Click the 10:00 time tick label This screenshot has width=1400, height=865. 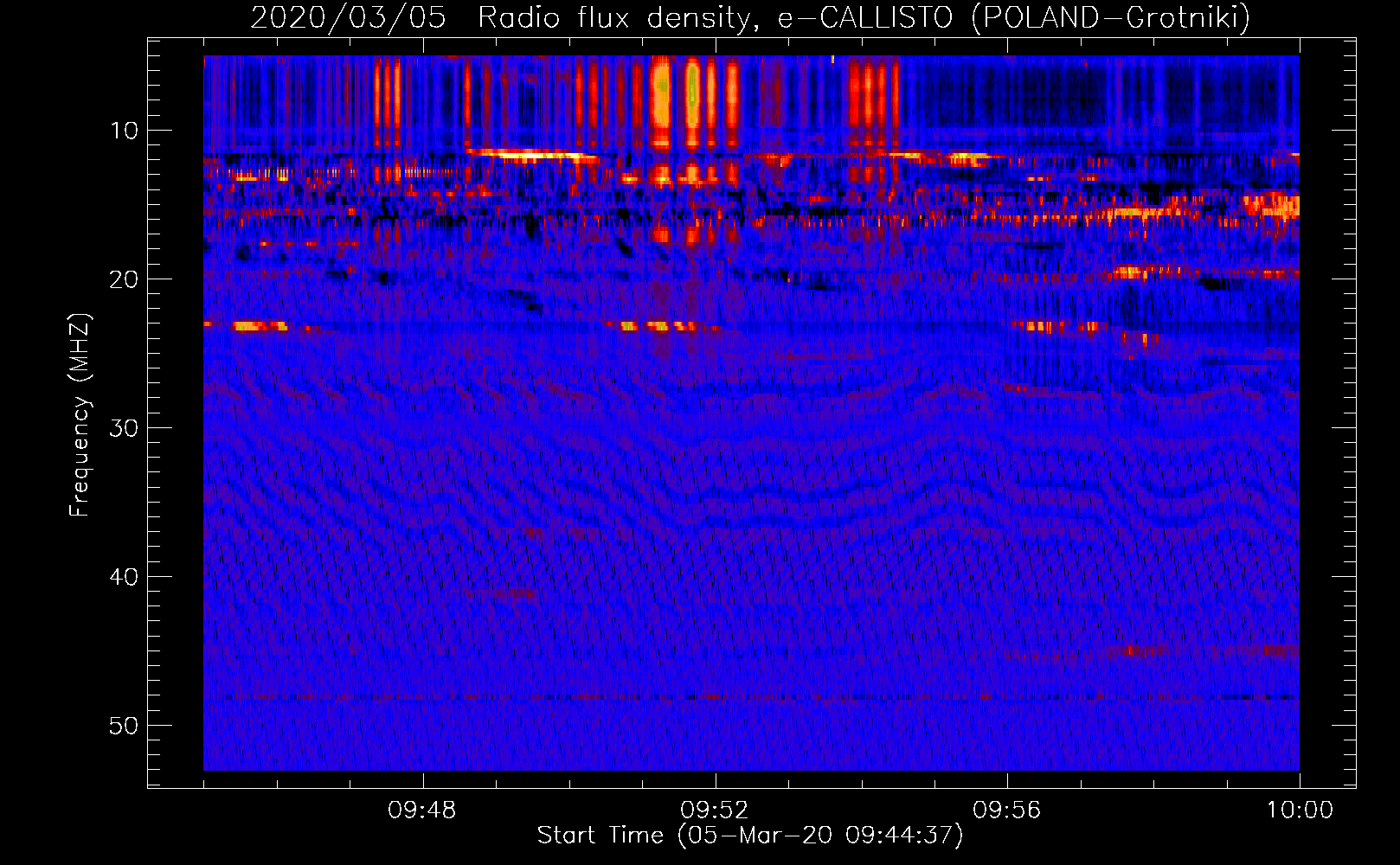(1300, 811)
